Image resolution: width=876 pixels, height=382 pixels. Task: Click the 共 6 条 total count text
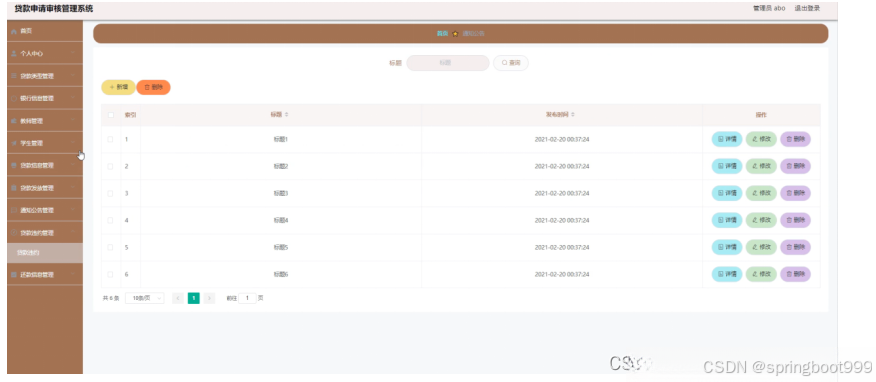click(x=111, y=298)
